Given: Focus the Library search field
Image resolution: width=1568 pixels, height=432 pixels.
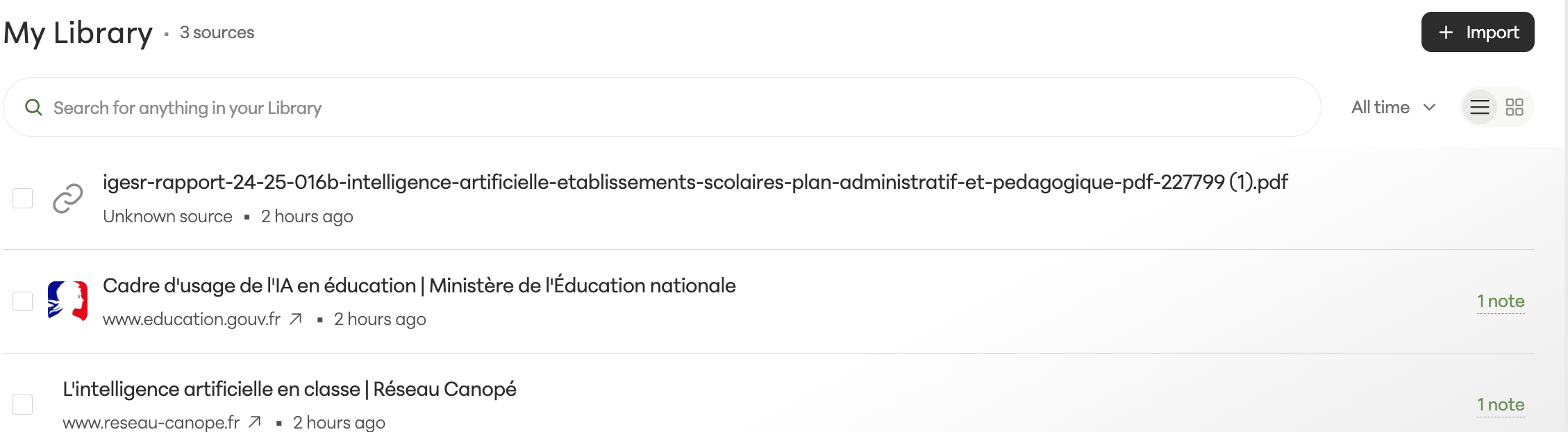Looking at the screenshot, I should (625, 108).
